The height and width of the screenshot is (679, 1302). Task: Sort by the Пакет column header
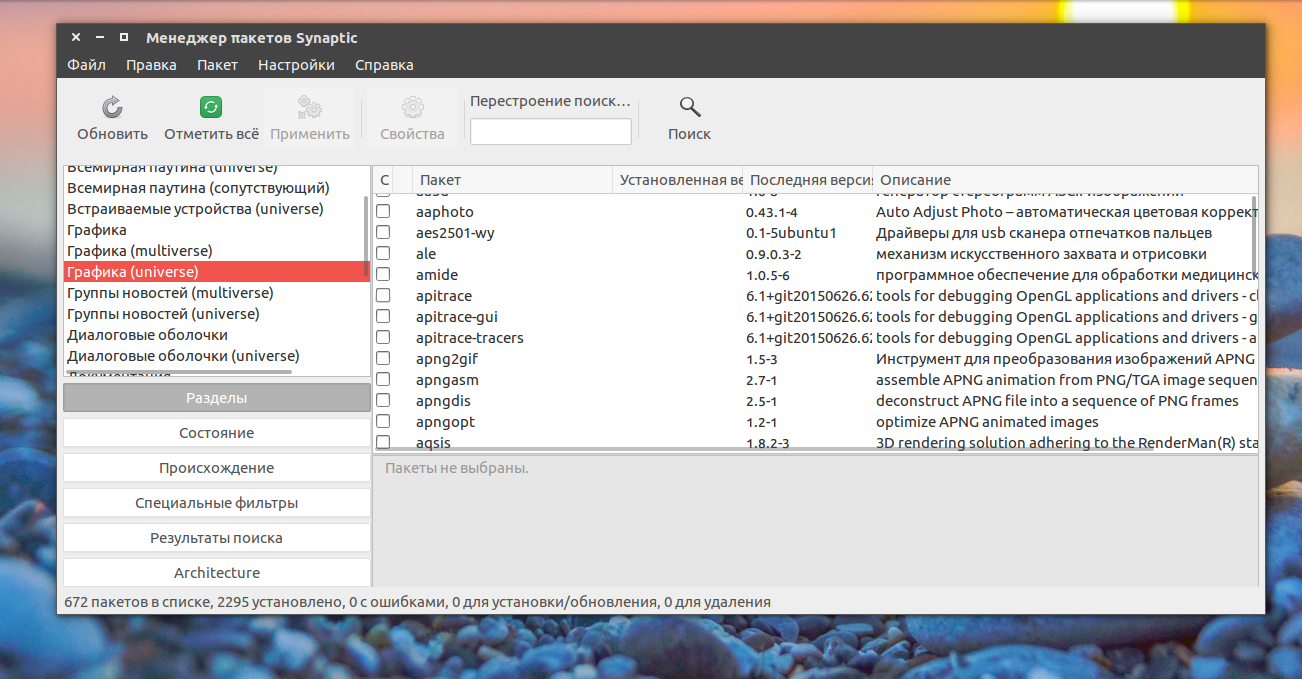[x=512, y=180]
